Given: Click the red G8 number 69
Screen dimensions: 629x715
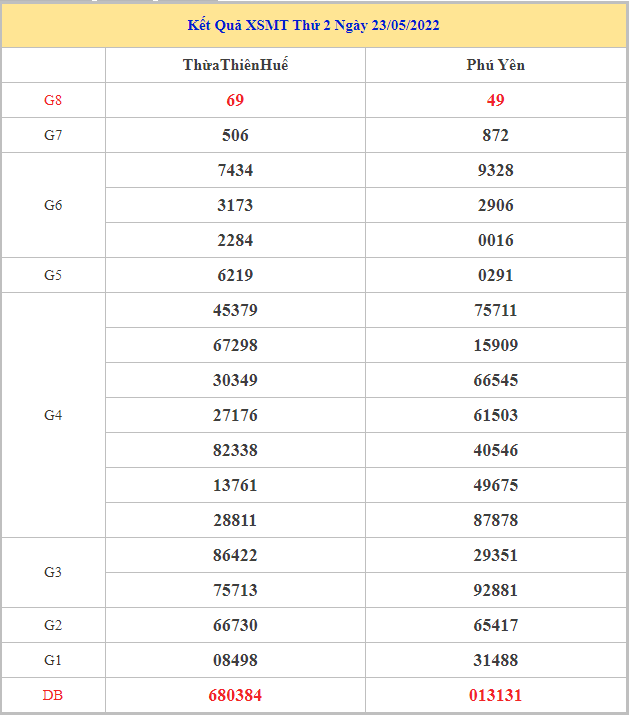Looking at the screenshot, I should tap(235, 100).
